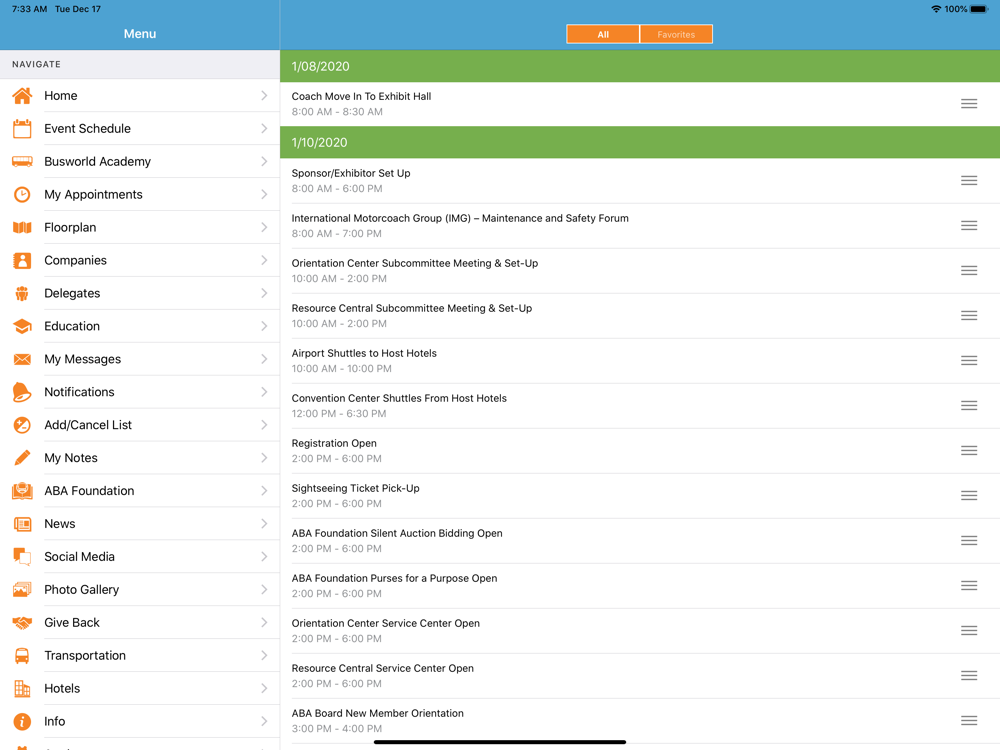Open Busworld Academy menu item

click(140, 161)
